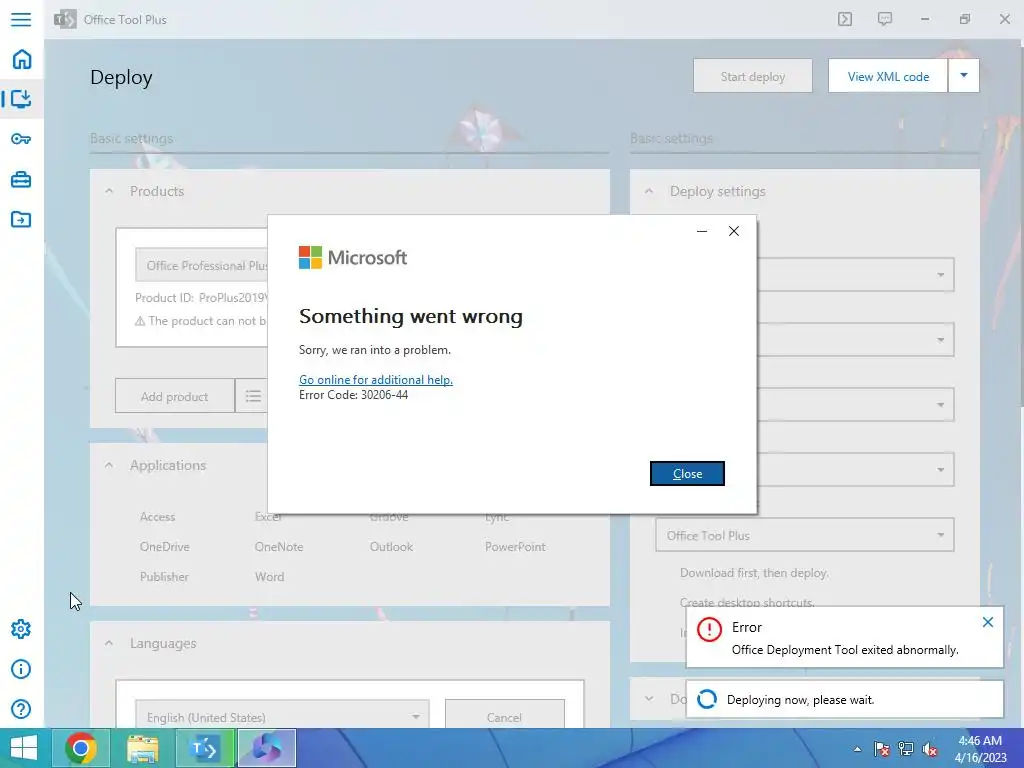The image size is (1024, 768).
Task: Click the Office setup taskbar icon
Action: click(x=266, y=748)
